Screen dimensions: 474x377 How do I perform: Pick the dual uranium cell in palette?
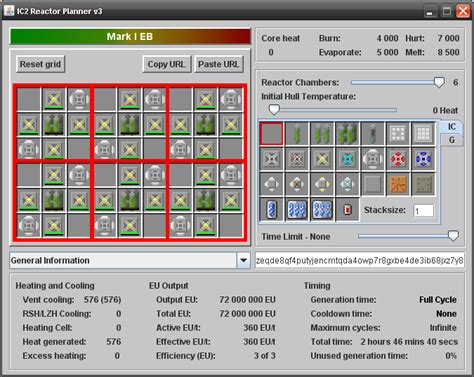point(322,134)
